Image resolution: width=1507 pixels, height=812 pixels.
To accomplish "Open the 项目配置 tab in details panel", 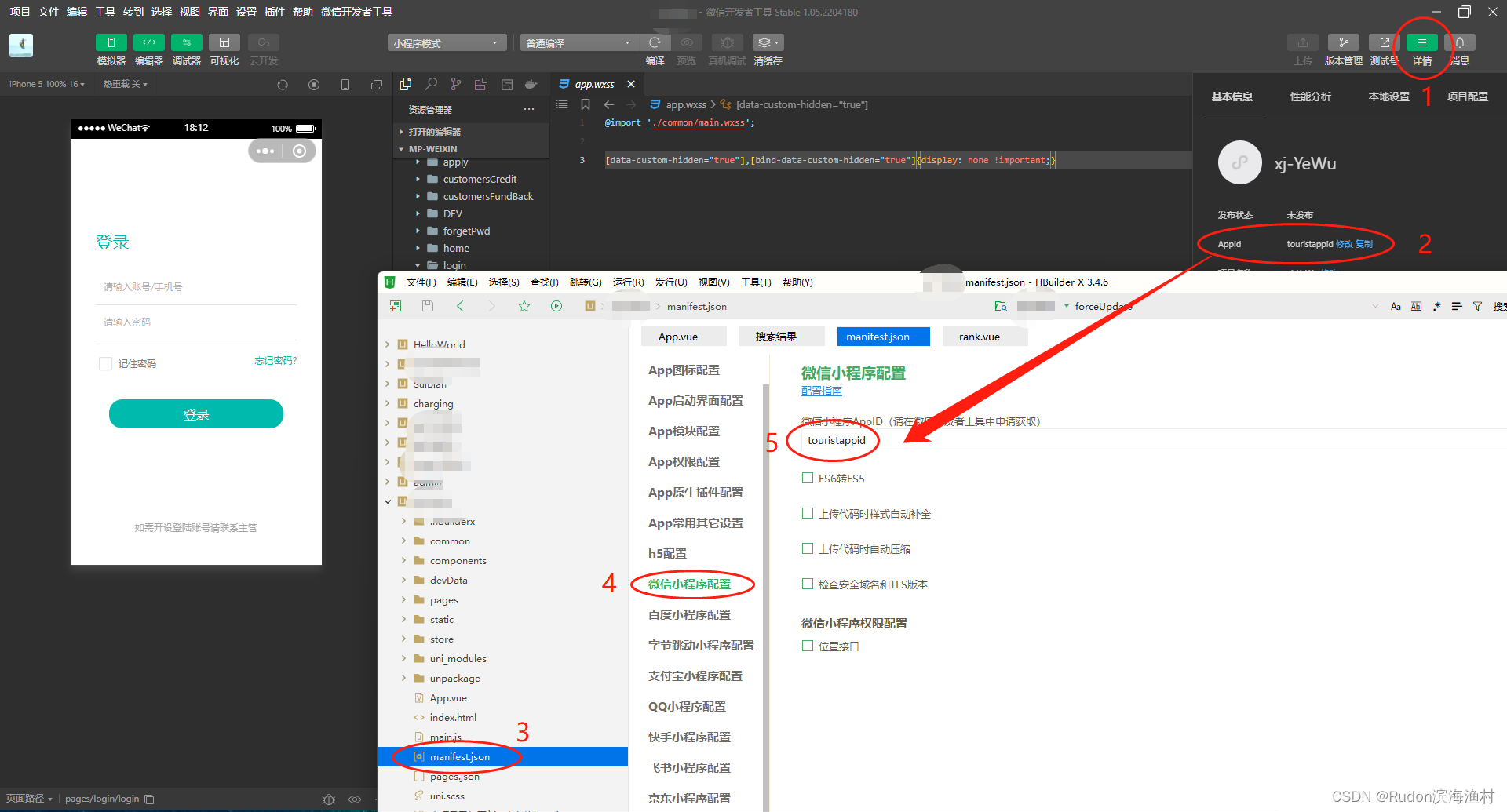I will coord(1467,96).
